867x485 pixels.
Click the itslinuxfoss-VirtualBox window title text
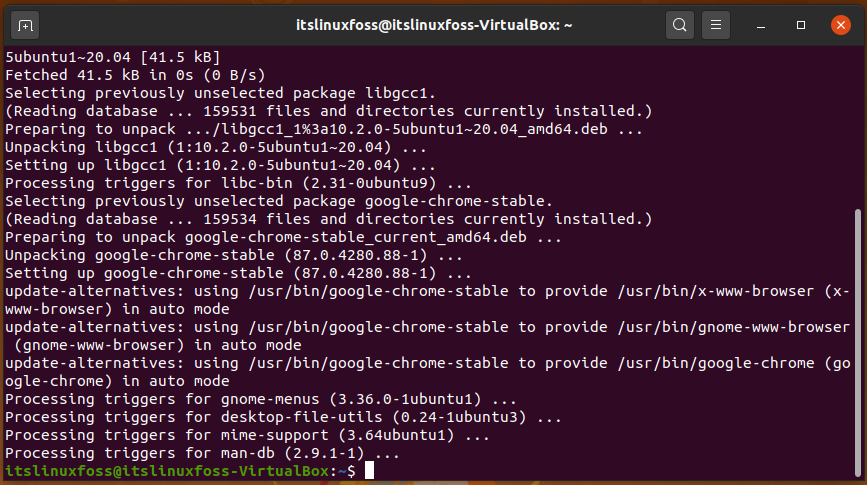click(434, 25)
